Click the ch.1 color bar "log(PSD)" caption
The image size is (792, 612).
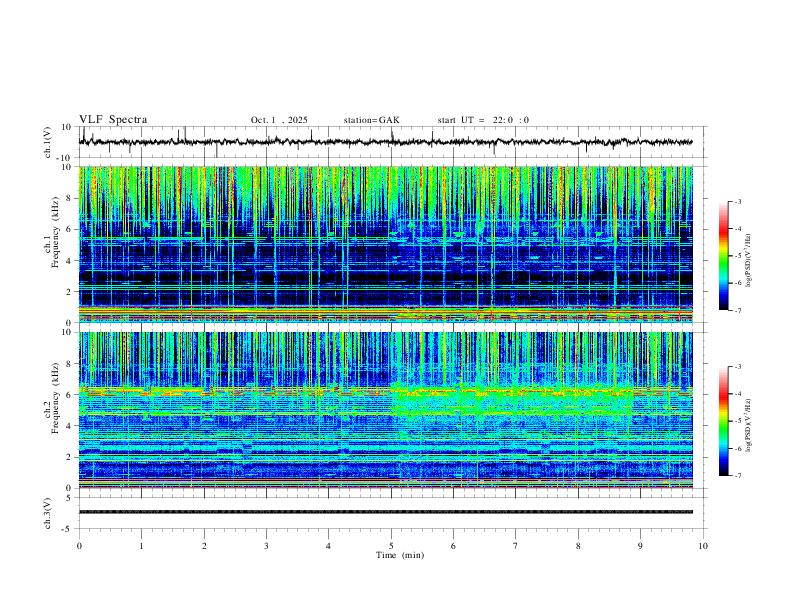749,261
